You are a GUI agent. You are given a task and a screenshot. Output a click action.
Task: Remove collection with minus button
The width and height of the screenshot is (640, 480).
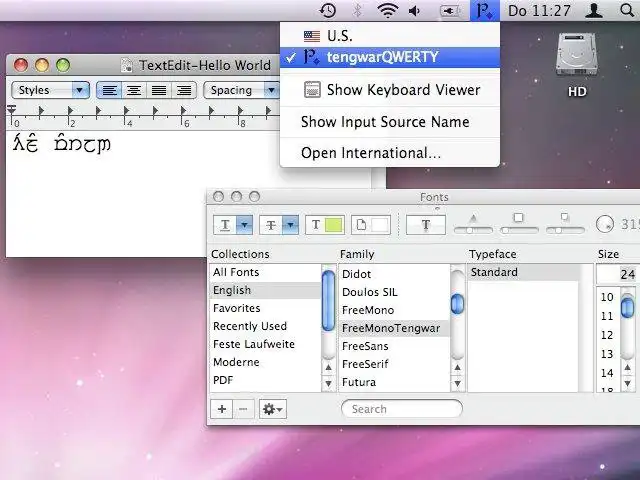pos(243,409)
